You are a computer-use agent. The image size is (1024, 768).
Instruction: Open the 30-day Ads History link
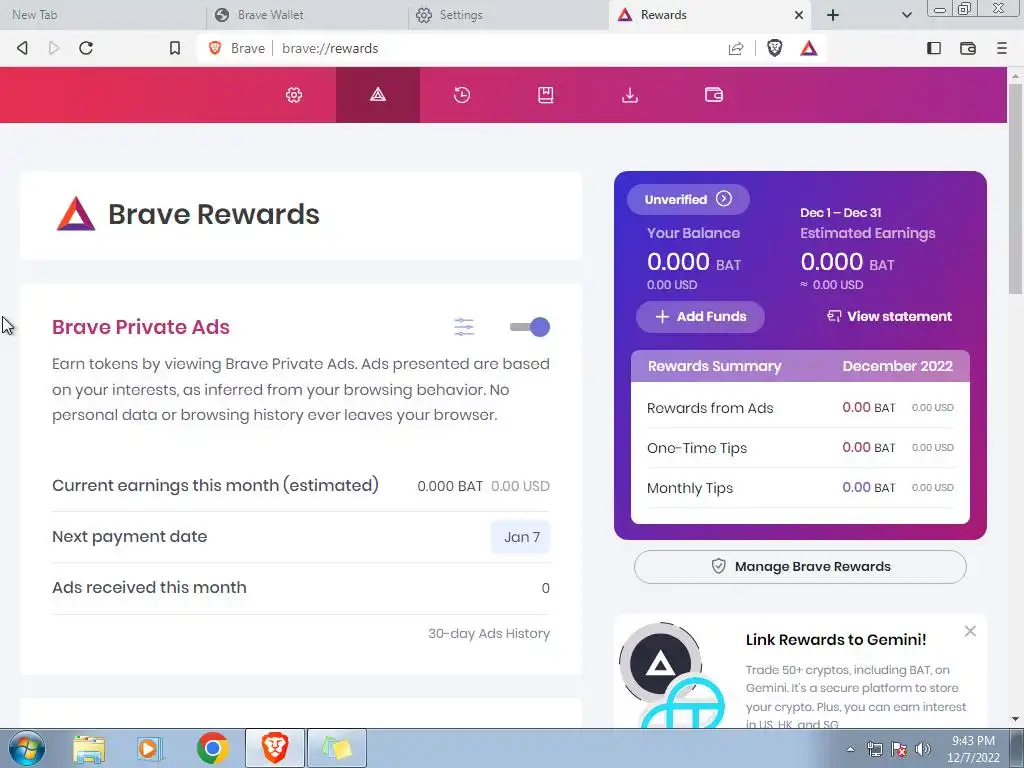coord(488,633)
